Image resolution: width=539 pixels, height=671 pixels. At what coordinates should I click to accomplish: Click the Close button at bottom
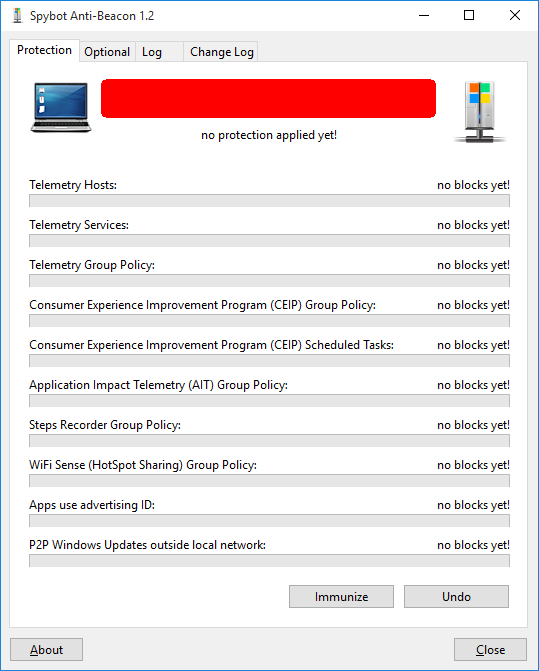point(490,650)
